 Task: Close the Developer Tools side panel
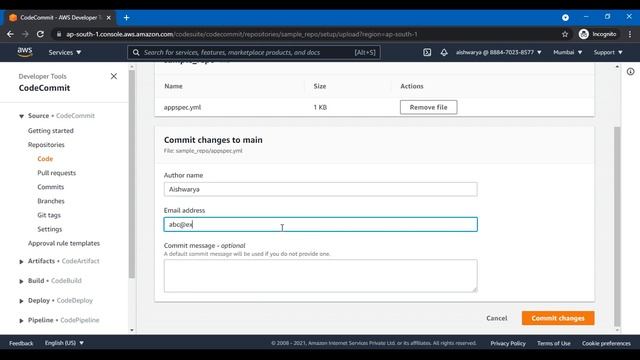[x=114, y=76]
